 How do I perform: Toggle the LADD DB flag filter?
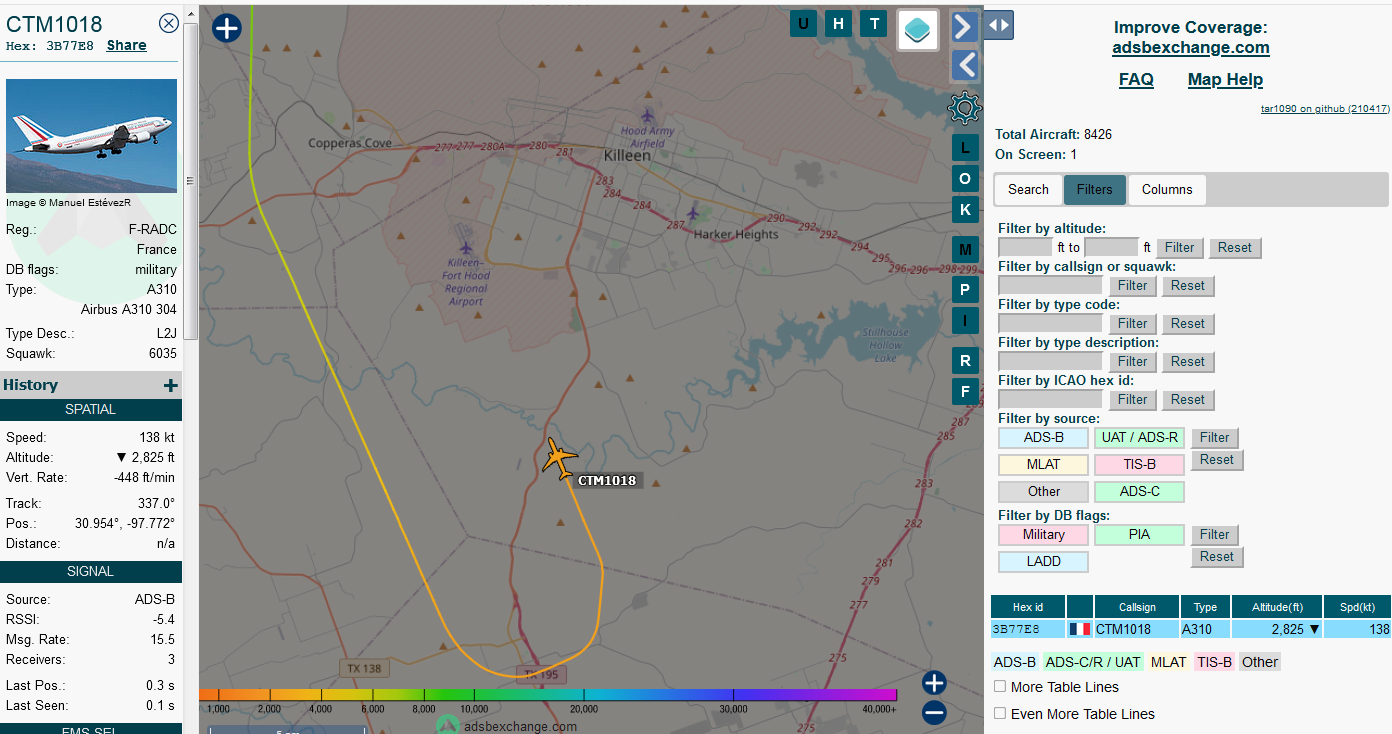[1043, 562]
